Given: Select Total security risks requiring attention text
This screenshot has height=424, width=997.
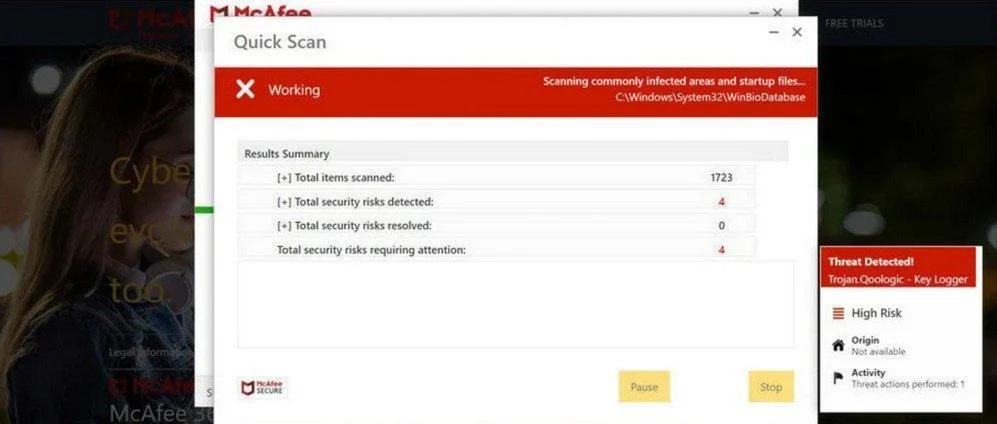Looking at the screenshot, I should click(371, 250).
